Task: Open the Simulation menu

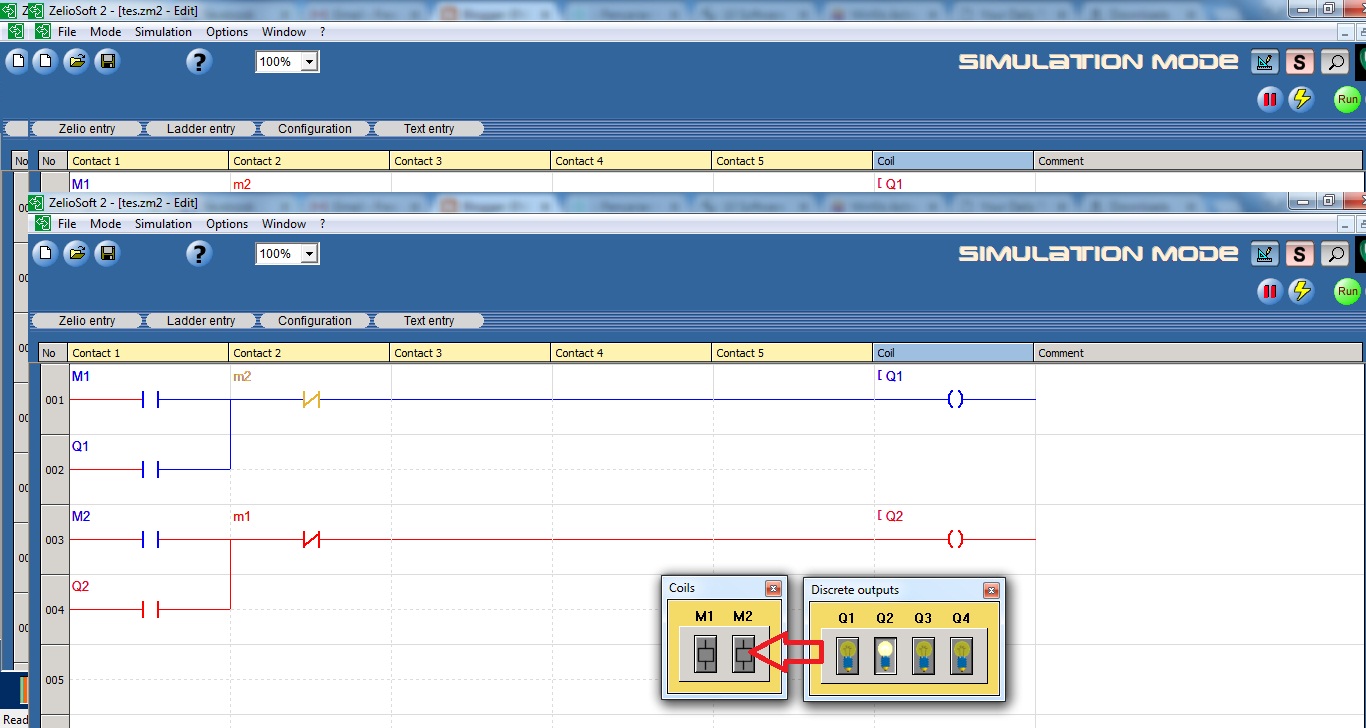Action: pos(163,223)
